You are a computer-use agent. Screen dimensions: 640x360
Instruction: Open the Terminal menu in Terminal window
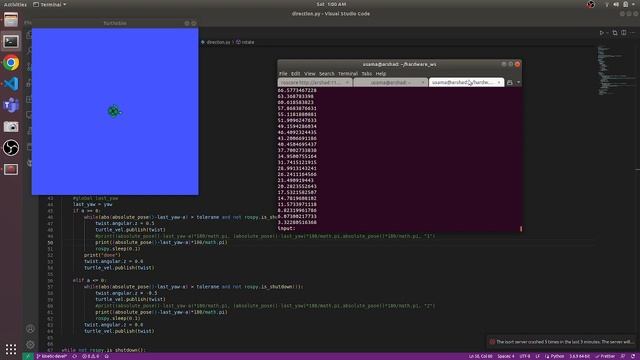pyautogui.click(x=348, y=73)
